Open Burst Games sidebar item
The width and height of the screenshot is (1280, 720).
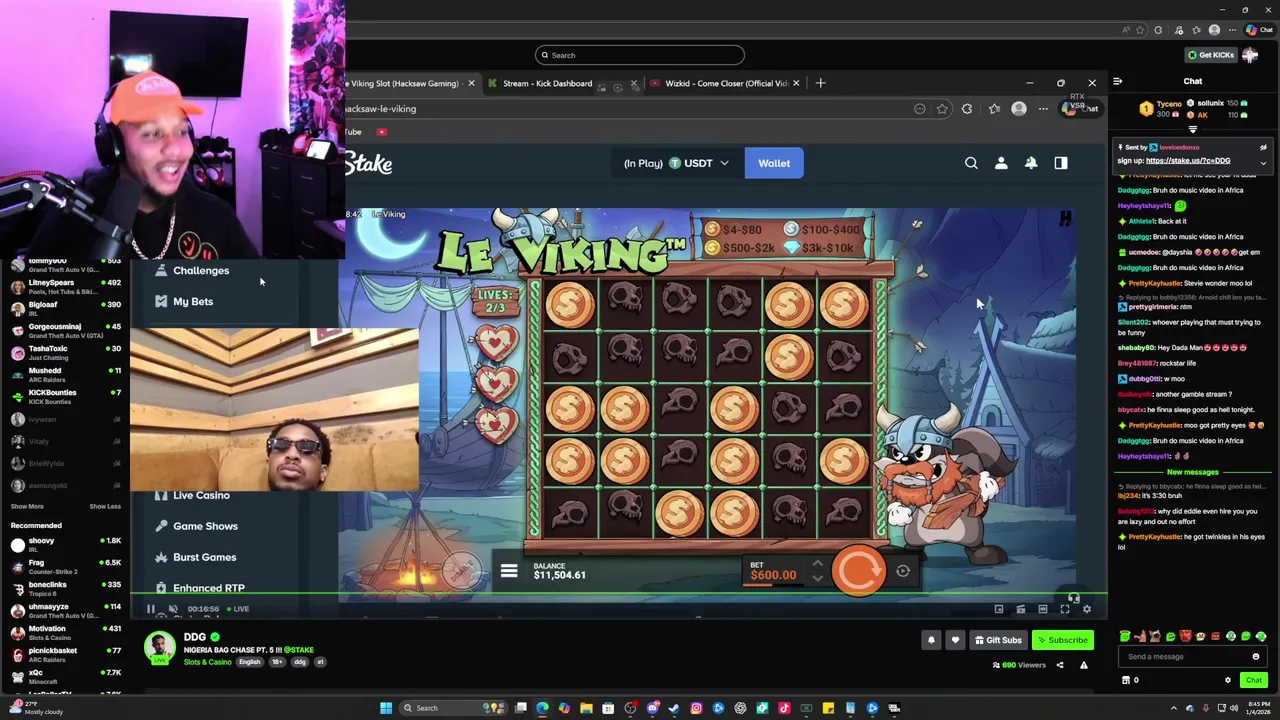point(204,557)
